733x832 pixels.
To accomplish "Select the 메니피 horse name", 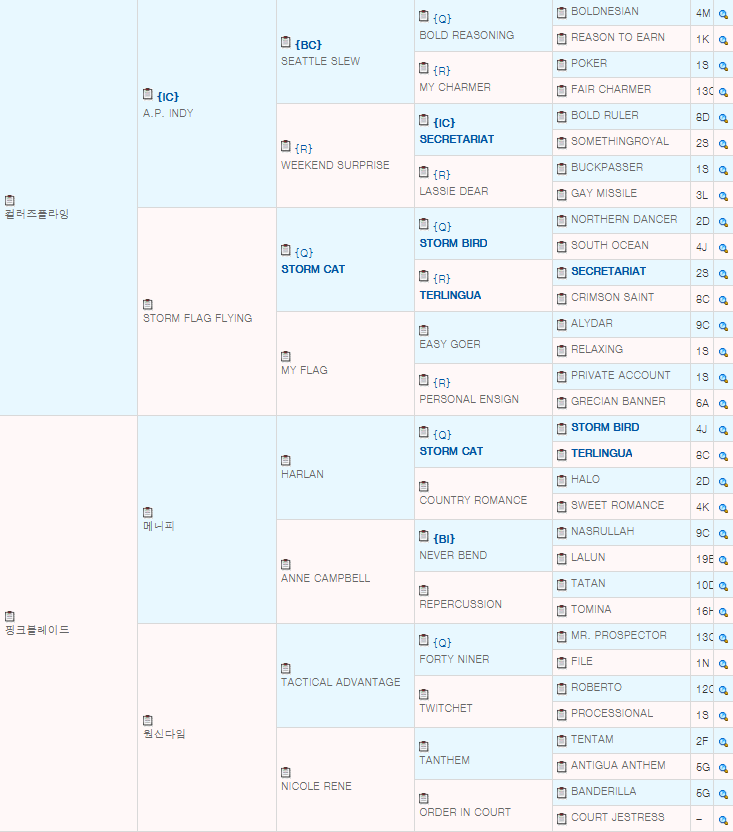I will (x=159, y=526).
